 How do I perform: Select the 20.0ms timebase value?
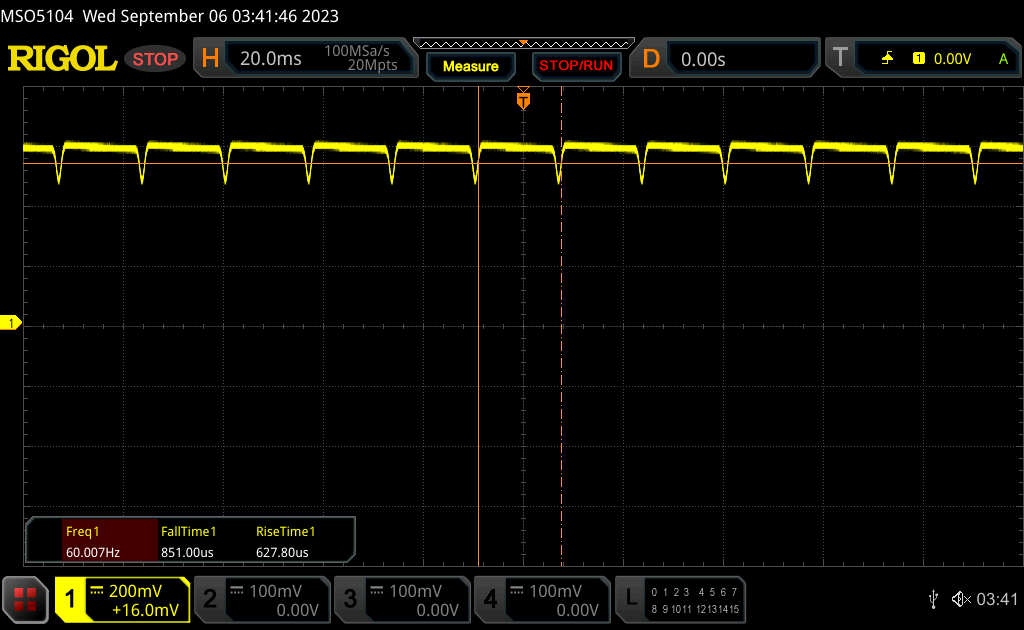pyautogui.click(x=270, y=59)
